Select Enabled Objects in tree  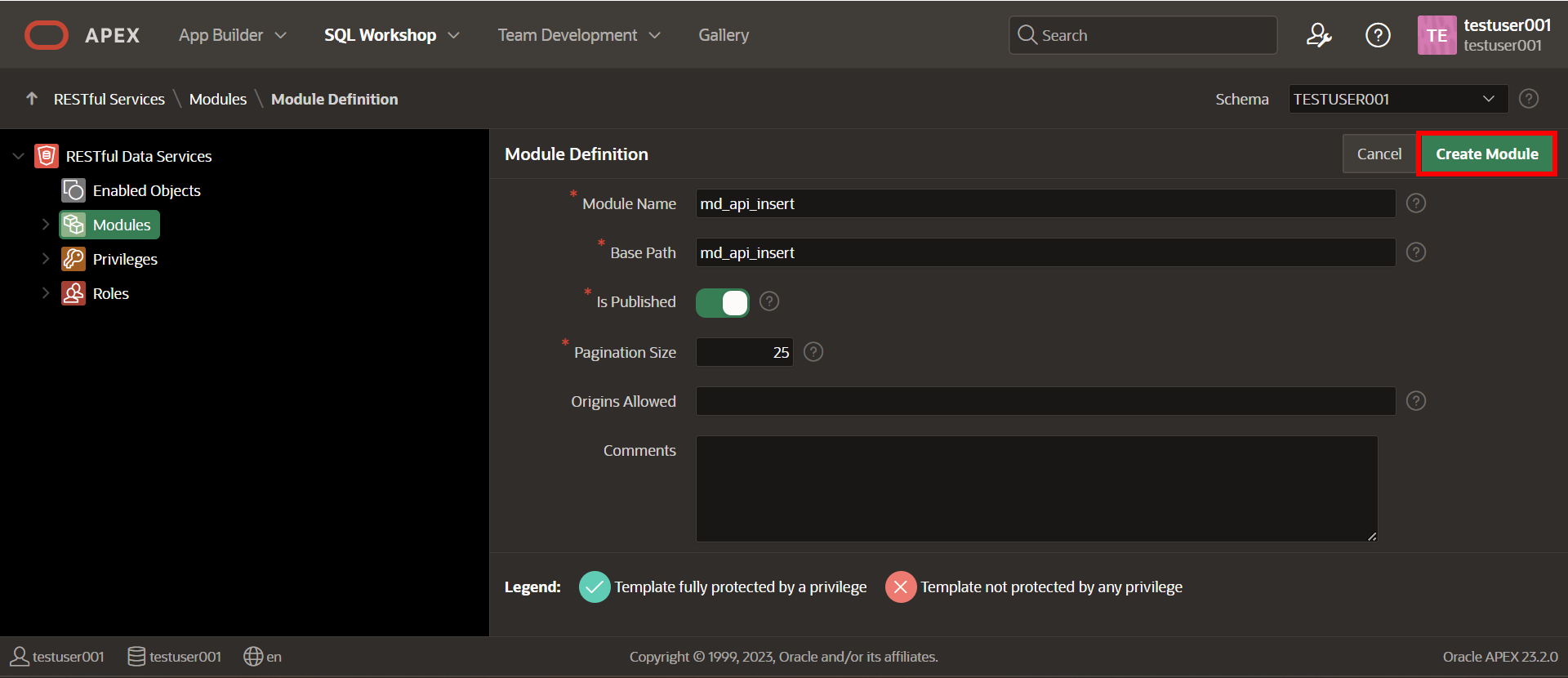coord(147,190)
